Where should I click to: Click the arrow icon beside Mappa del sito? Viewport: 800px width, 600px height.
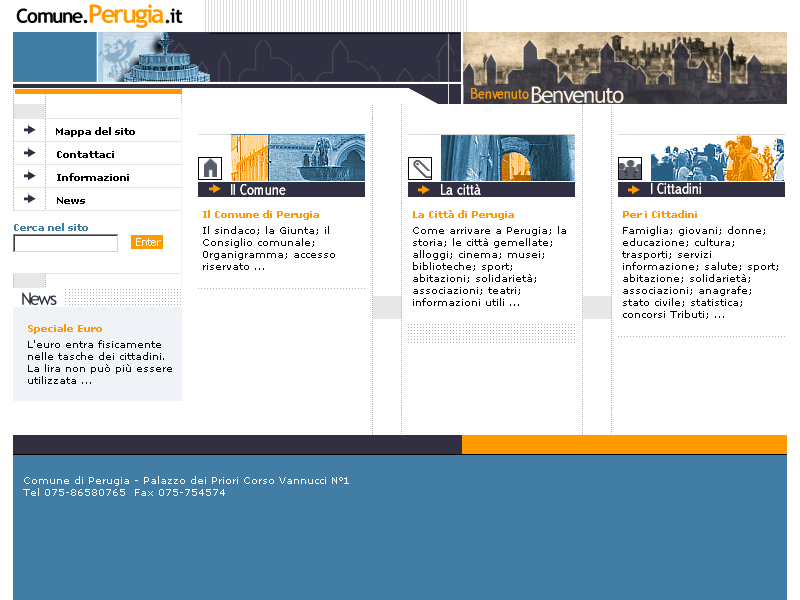[x=30, y=130]
